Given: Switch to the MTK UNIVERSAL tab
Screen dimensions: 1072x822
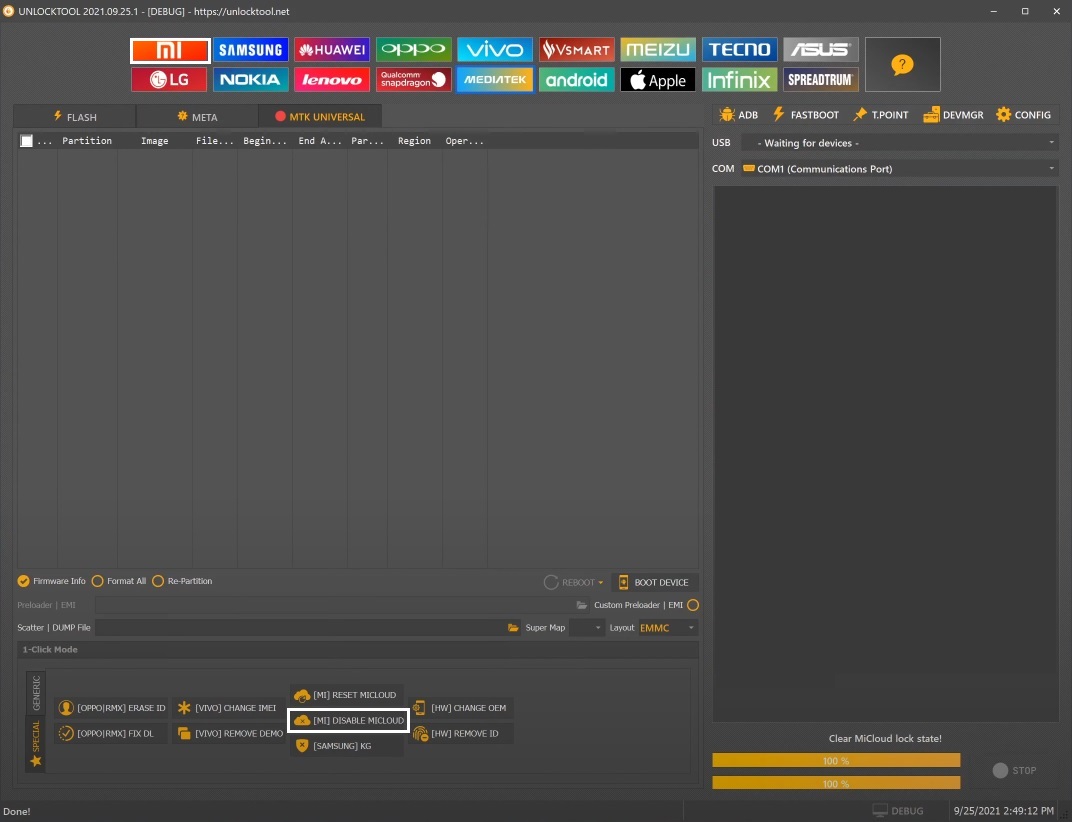Looking at the screenshot, I should click(320, 117).
